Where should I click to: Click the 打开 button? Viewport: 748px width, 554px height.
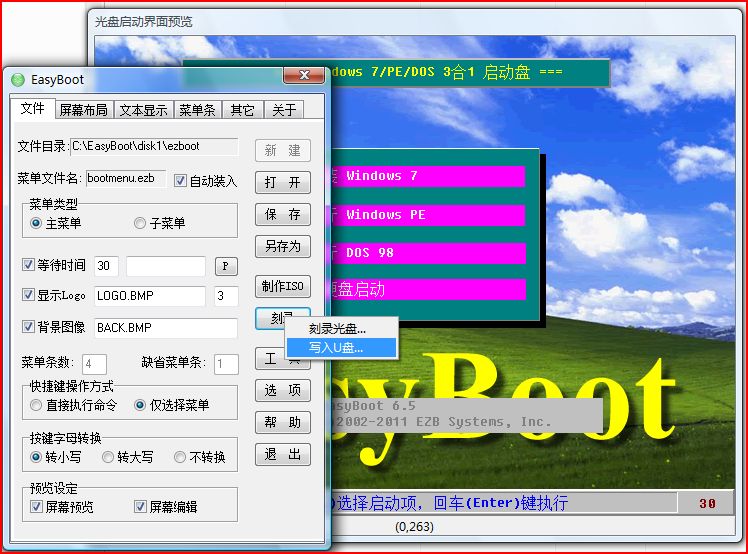(283, 183)
